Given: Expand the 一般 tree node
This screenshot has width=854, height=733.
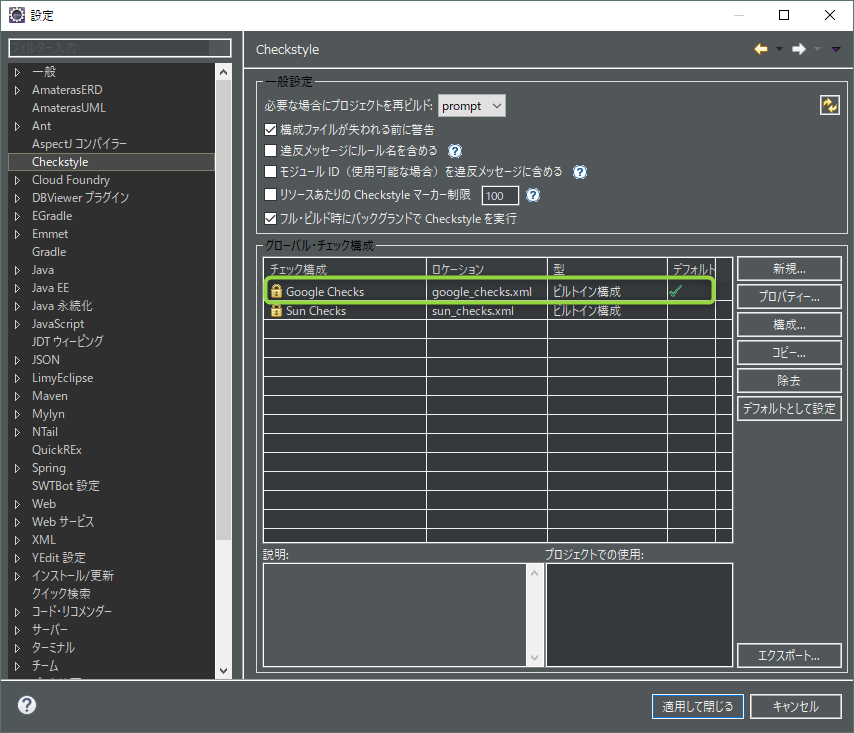Looking at the screenshot, I should [17, 72].
